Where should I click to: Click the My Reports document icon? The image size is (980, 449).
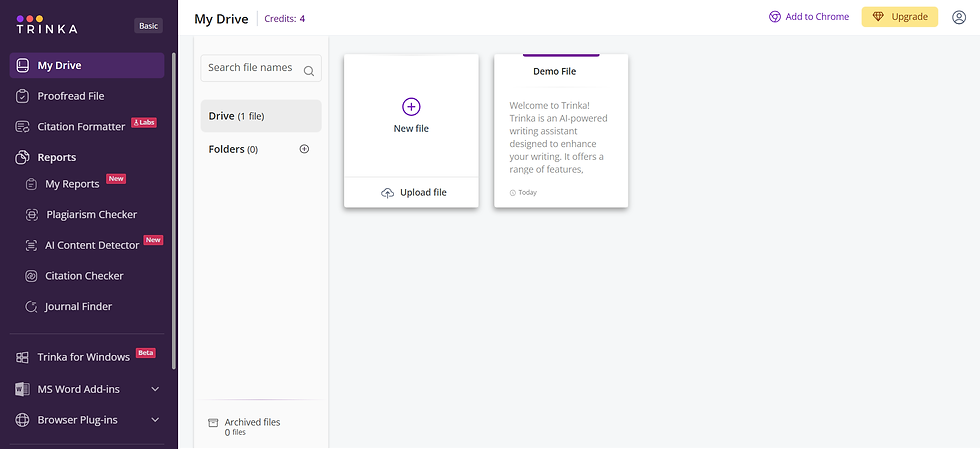[x=31, y=184]
